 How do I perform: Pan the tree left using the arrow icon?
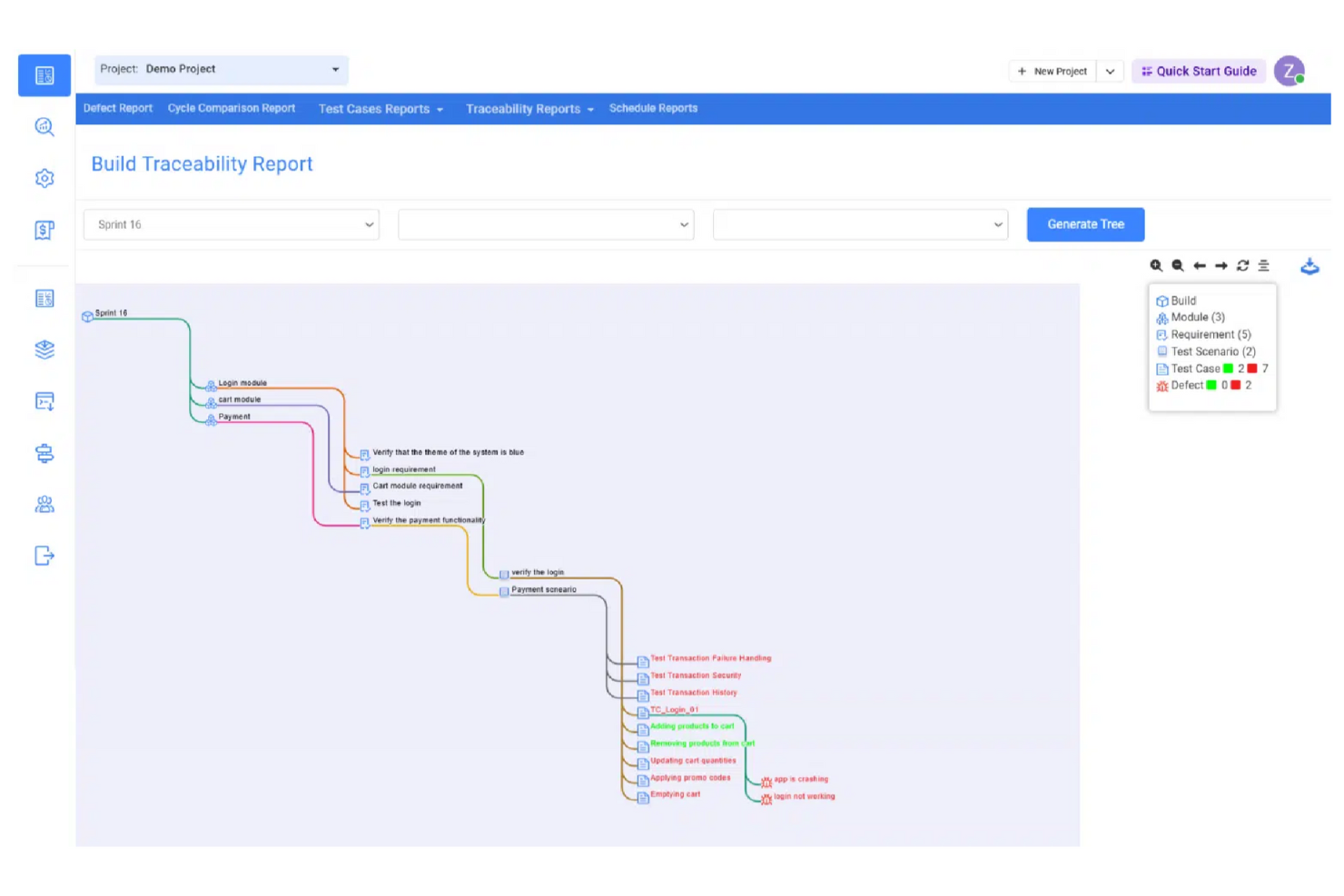pos(1200,265)
